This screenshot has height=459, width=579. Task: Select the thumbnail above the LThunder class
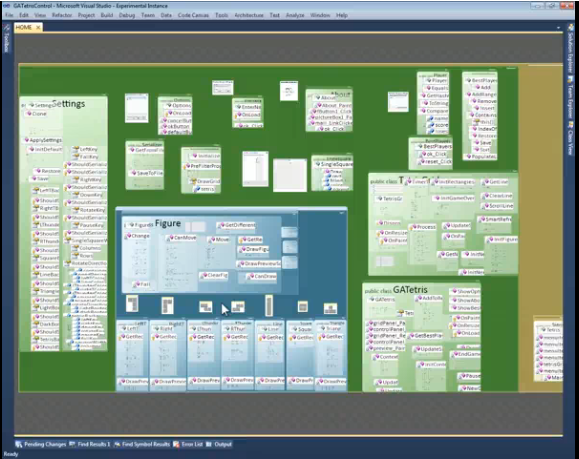pos(206,307)
